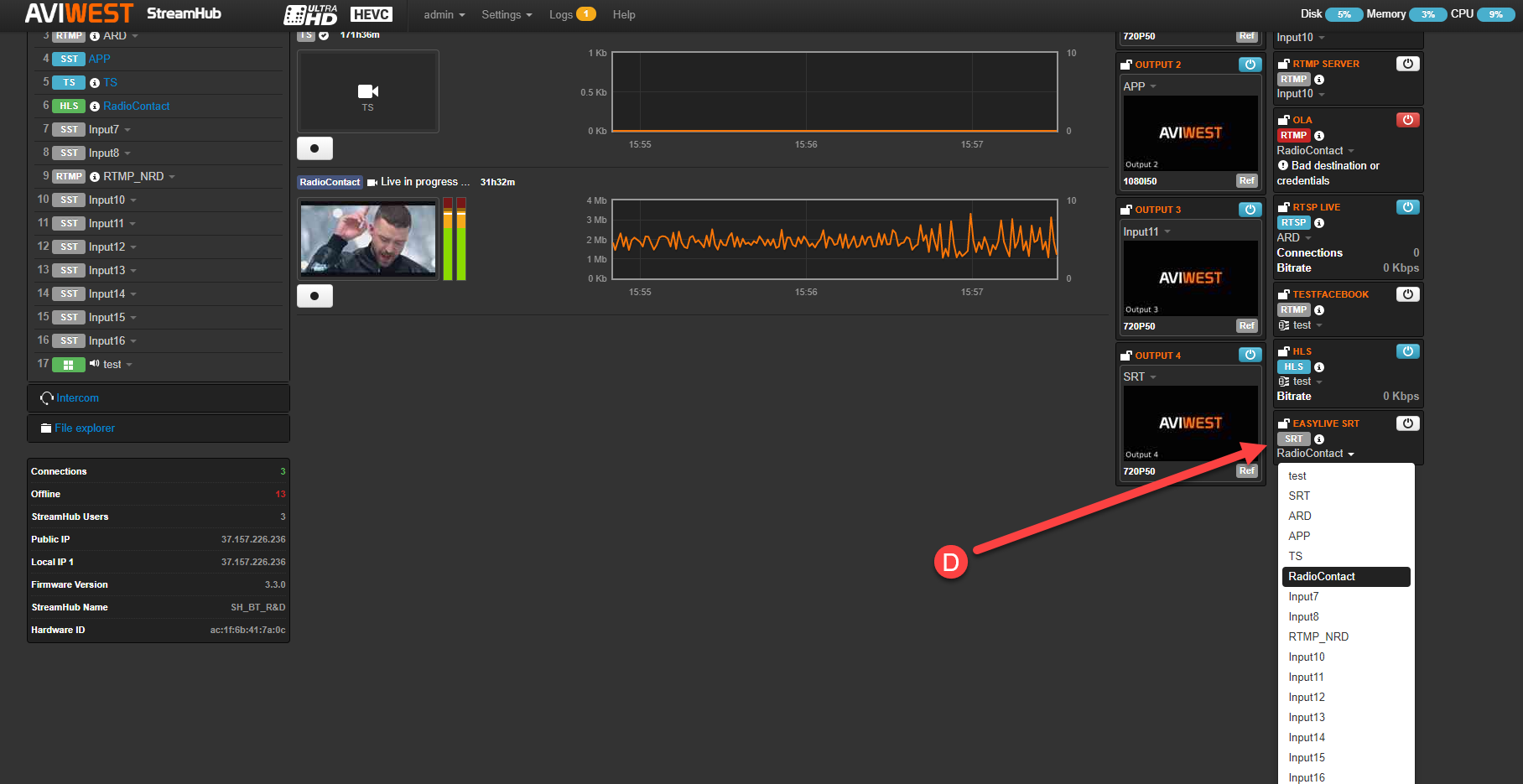Click the HEVC badge in the header

pos(372,14)
